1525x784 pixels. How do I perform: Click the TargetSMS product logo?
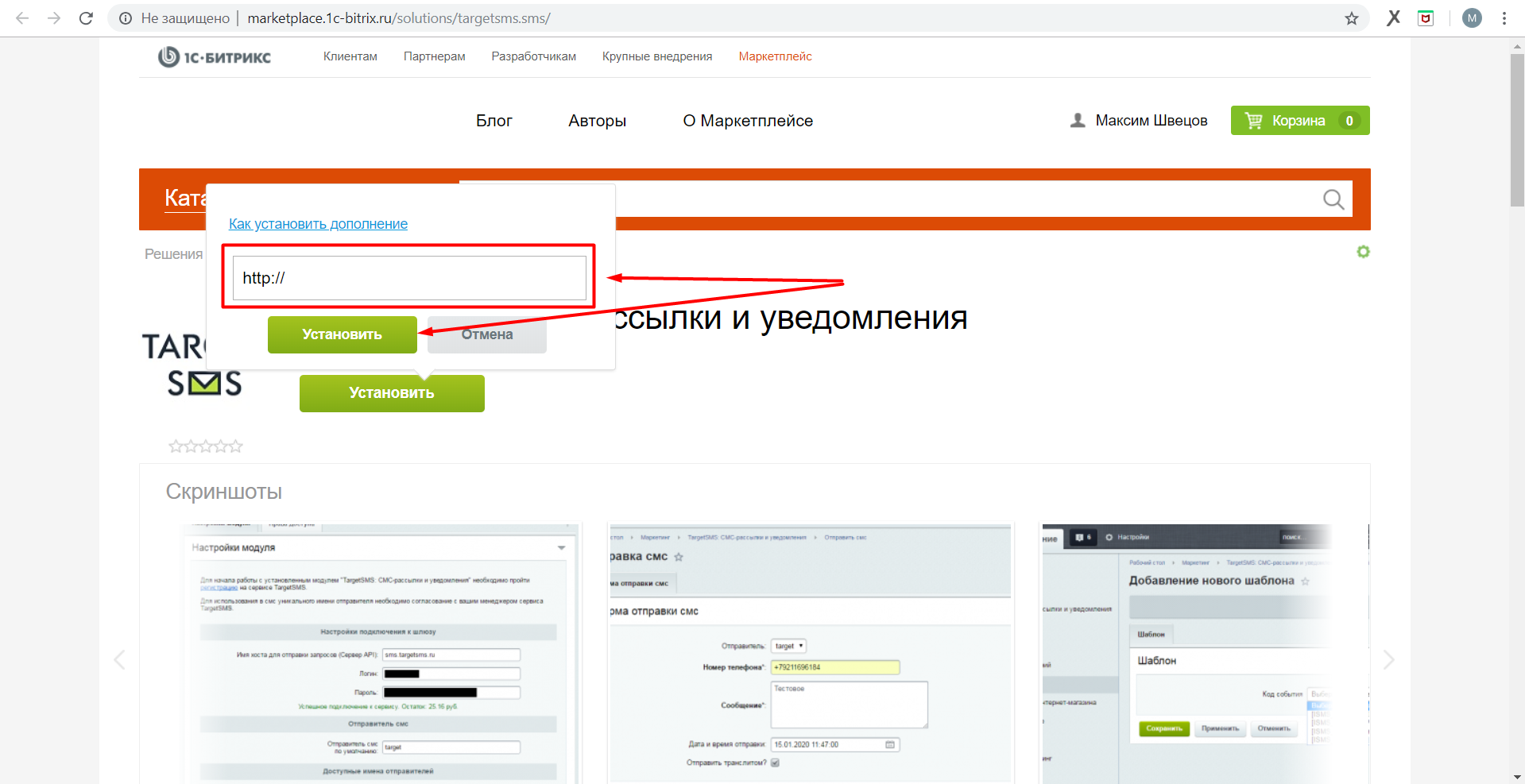(x=192, y=365)
